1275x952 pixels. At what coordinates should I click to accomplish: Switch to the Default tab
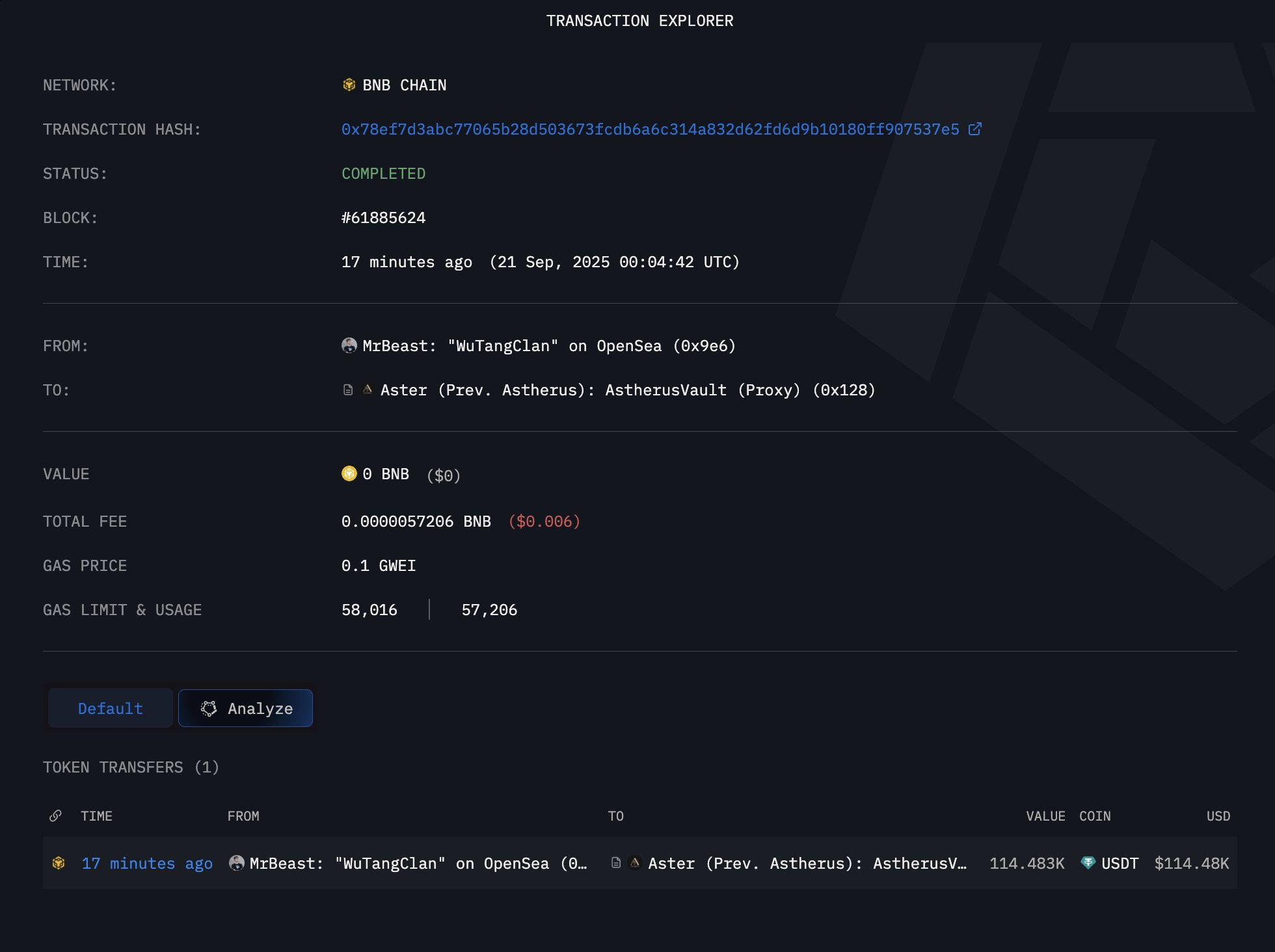coord(110,708)
